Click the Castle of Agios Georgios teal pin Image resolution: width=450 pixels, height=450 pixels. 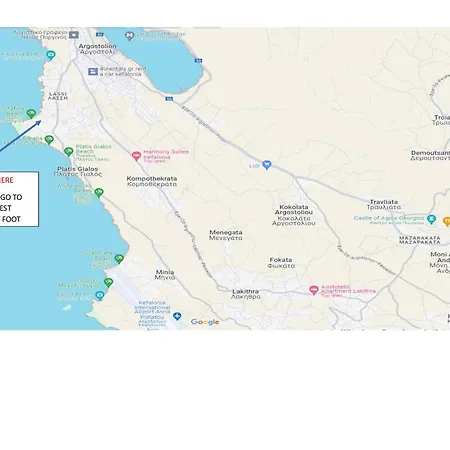tap(432, 219)
